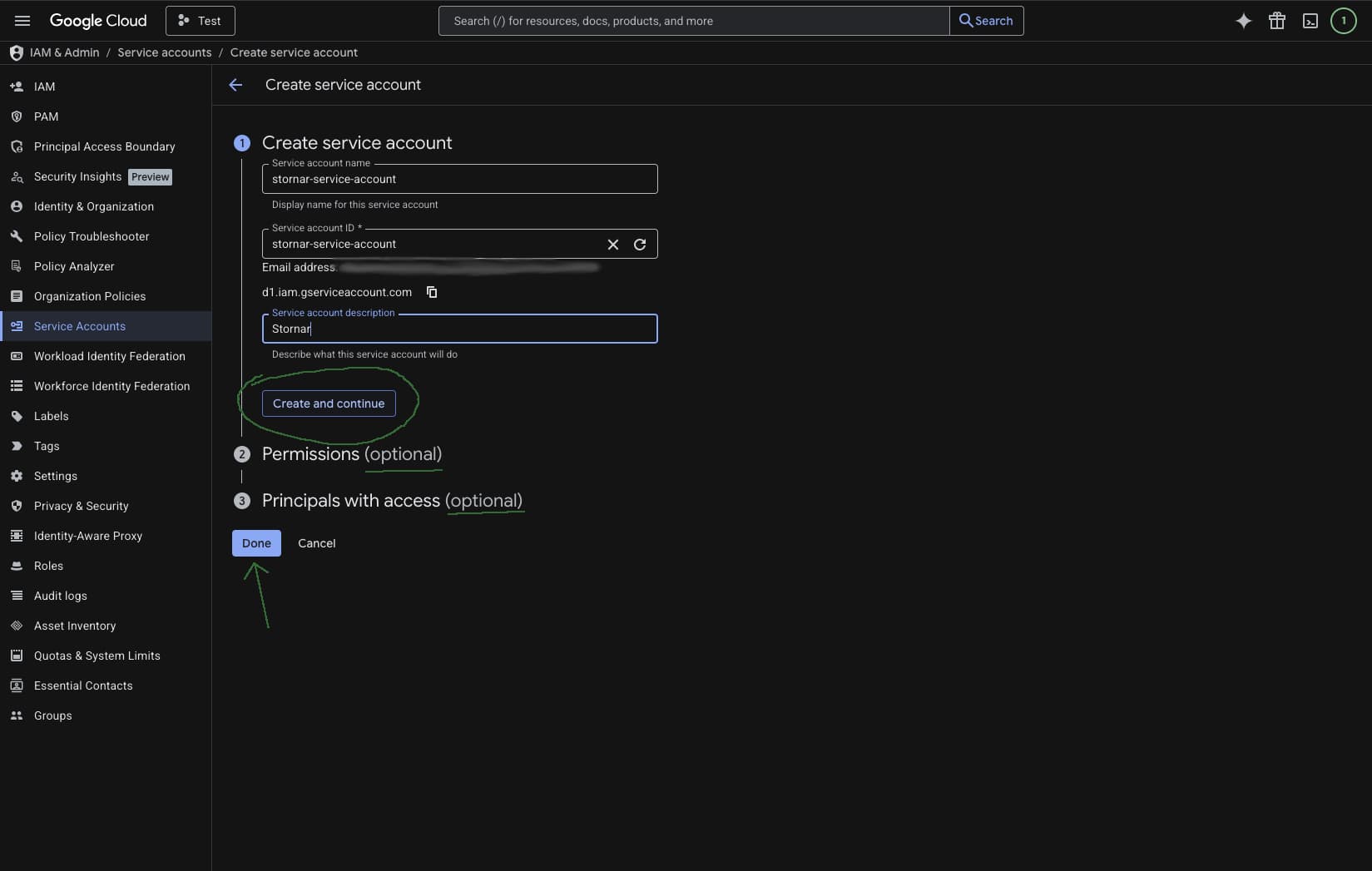Select Service Accounts in sidebar

click(106, 326)
